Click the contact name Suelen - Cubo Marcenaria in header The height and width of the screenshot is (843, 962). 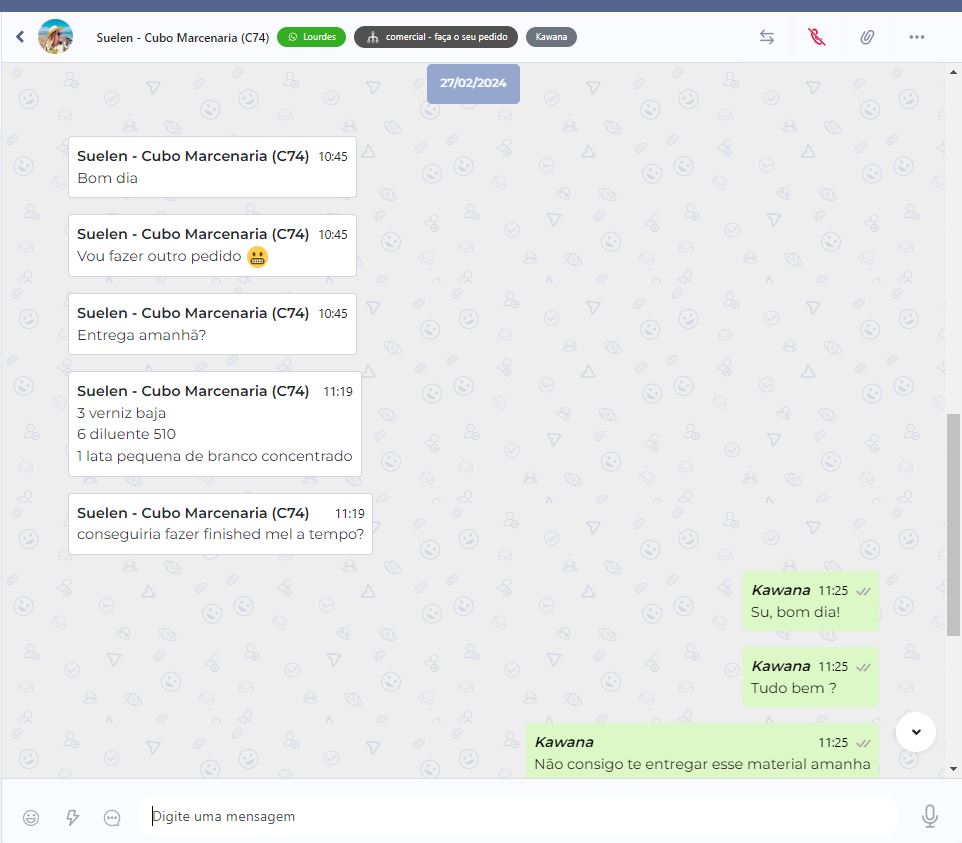pyautogui.click(x=182, y=38)
